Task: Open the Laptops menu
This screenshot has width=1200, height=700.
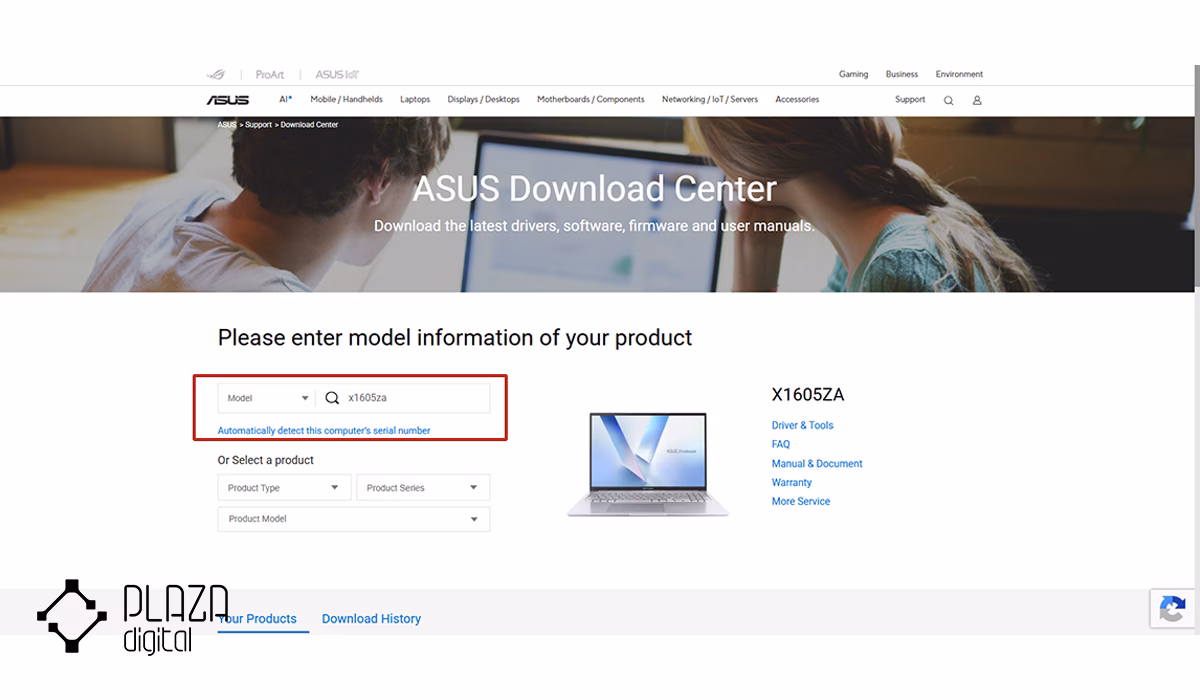Action: 415,99
